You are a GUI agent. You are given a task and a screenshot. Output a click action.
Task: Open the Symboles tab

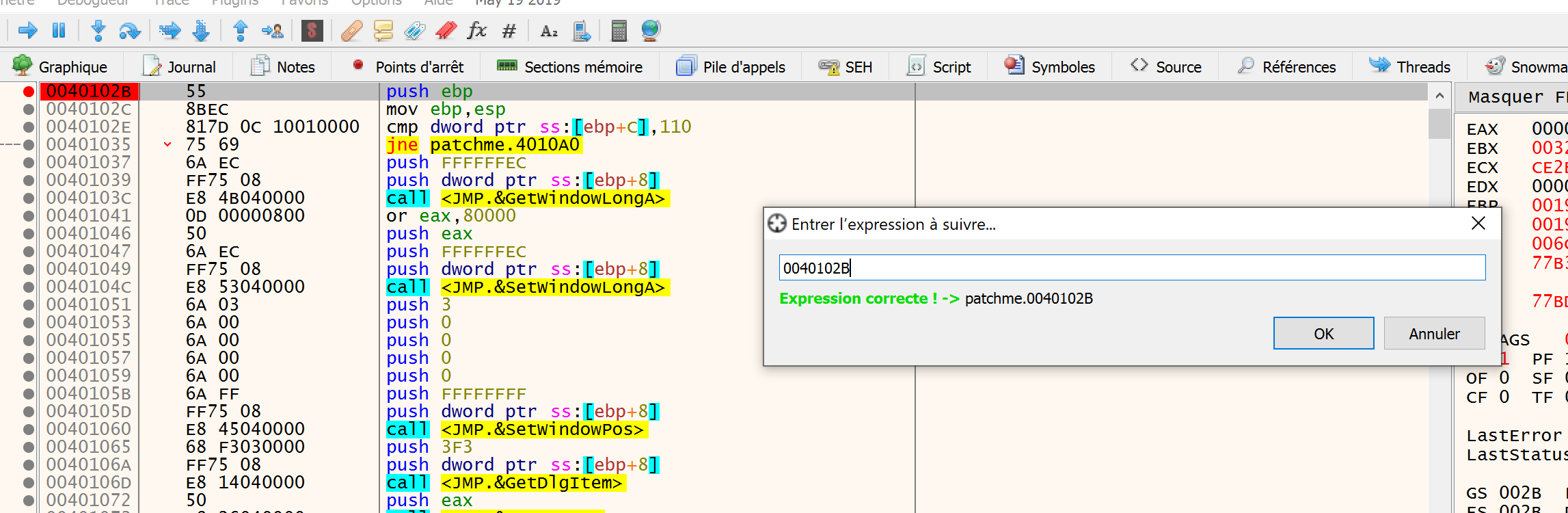1050,66
